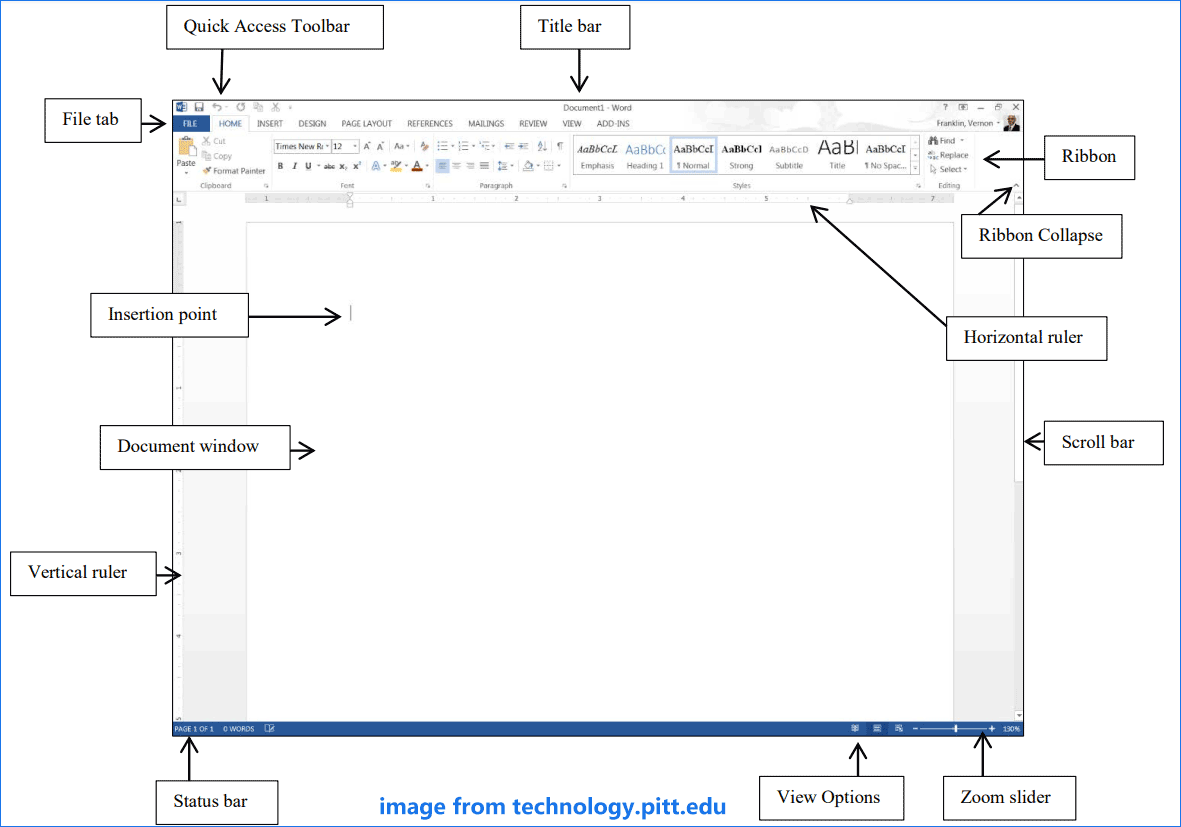Open the font size dropdown

click(x=353, y=145)
